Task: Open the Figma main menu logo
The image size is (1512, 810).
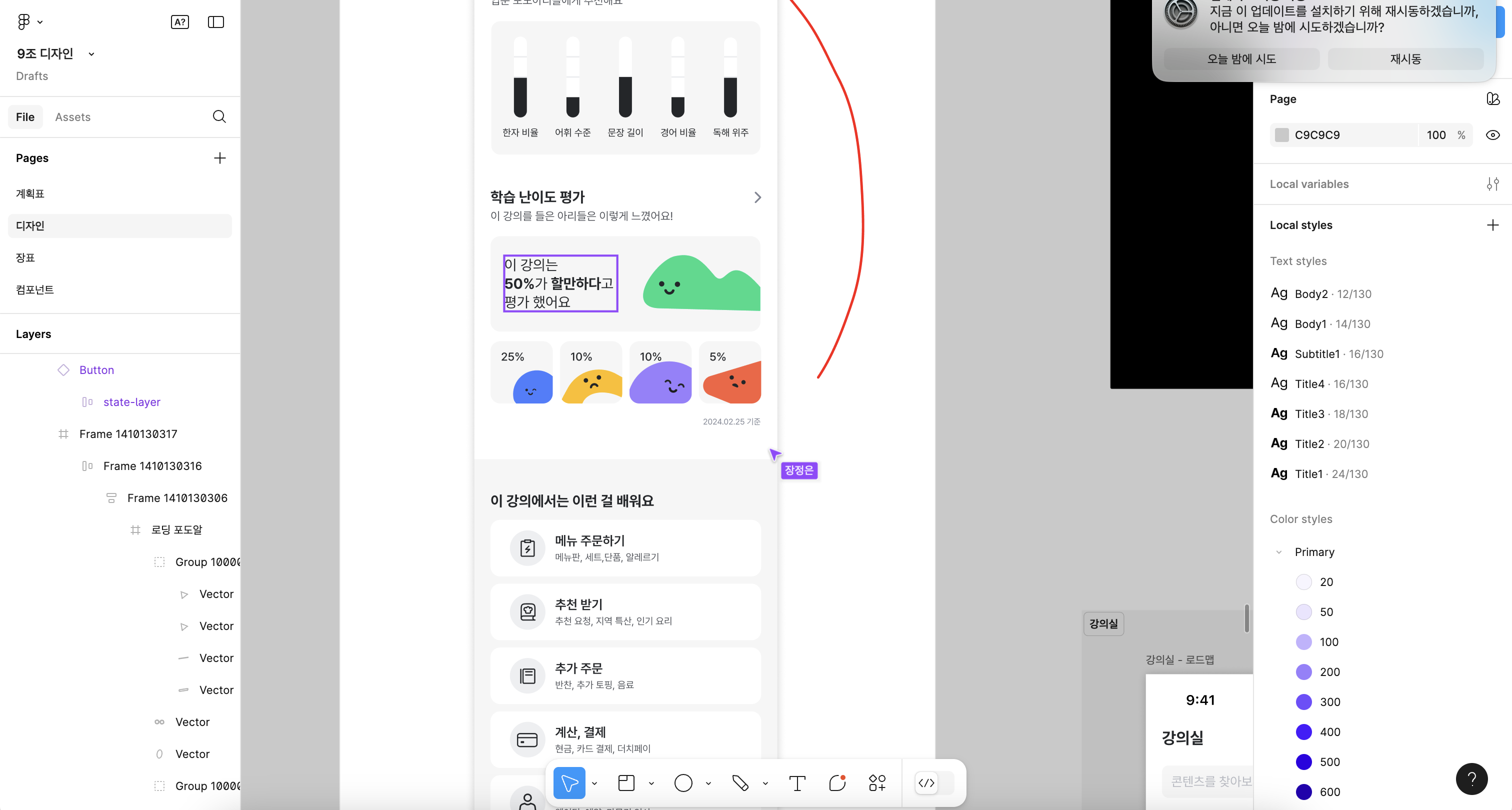Action: 23,21
